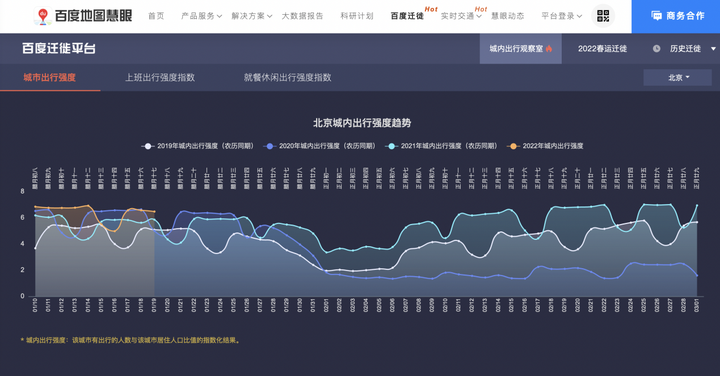Image resolution: width=720 pixels, height=376 pixels.
Task: Open 2022春运迁徙 section
Action: coord(602,49)
